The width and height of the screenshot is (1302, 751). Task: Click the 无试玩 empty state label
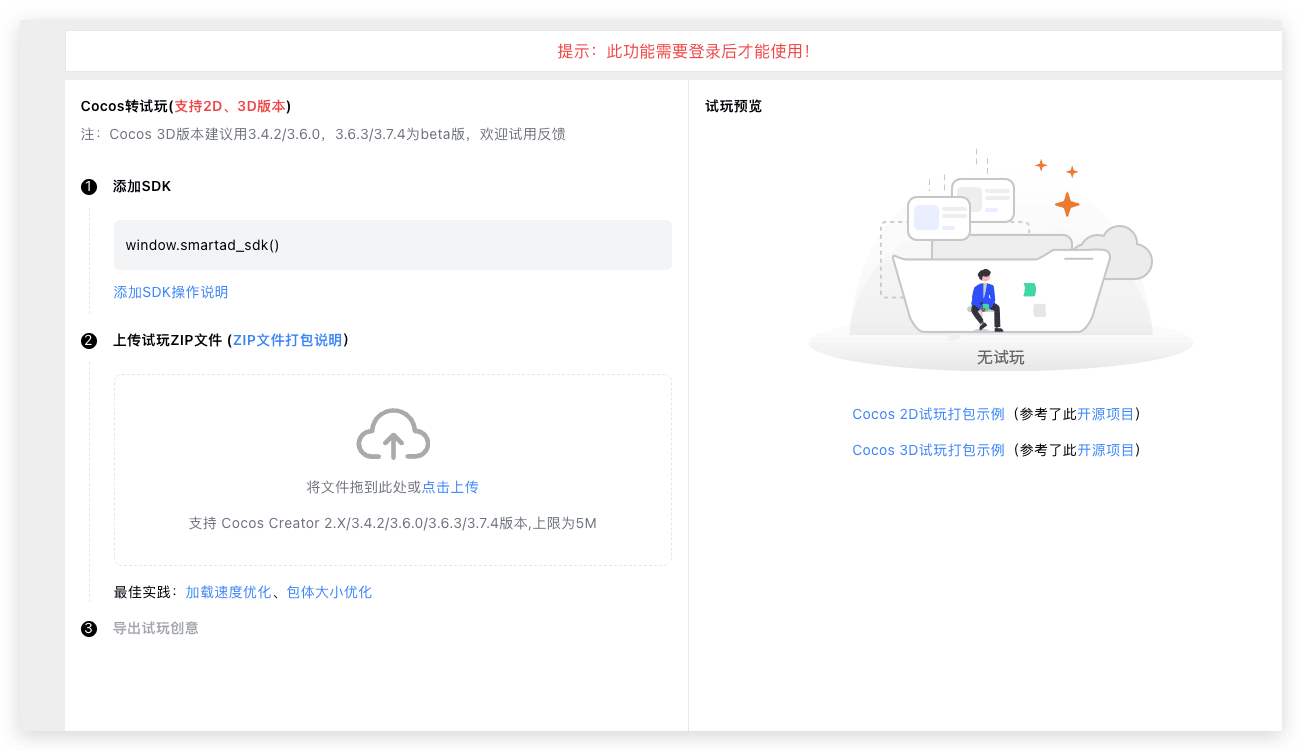1001,357
